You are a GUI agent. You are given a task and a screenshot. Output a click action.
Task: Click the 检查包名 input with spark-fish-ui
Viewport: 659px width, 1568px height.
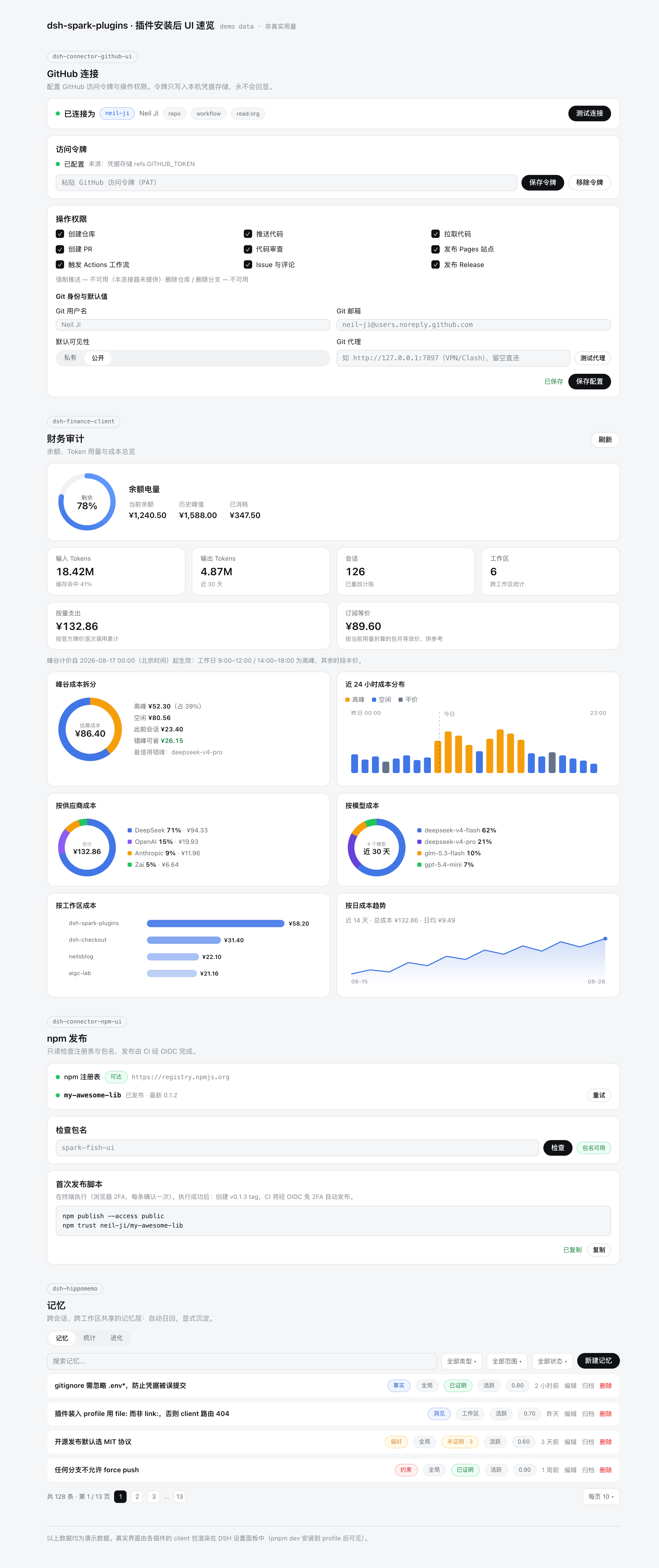tap(297, 1148)
